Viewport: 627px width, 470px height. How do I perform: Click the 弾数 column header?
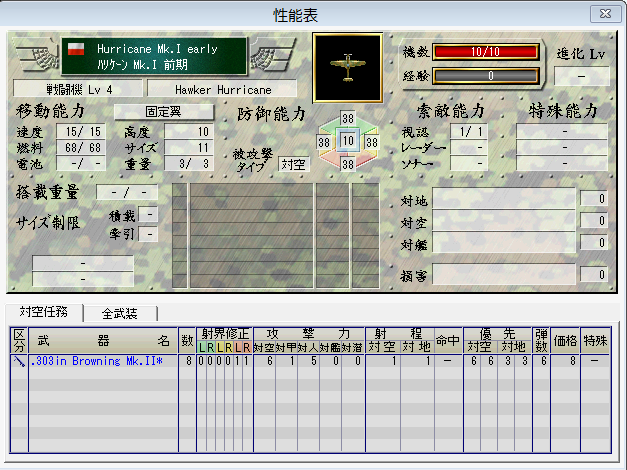[541, 340]
